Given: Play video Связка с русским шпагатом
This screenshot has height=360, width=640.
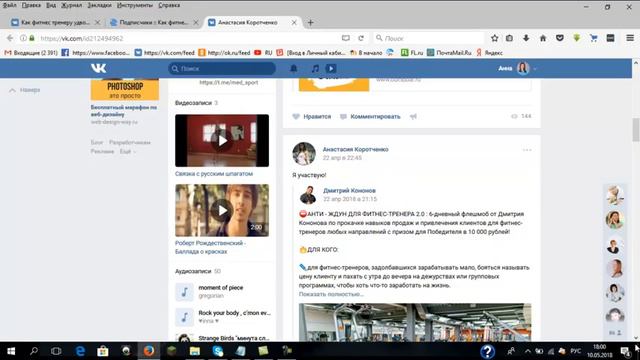Looking at the screenshot, I should [222, 140].
